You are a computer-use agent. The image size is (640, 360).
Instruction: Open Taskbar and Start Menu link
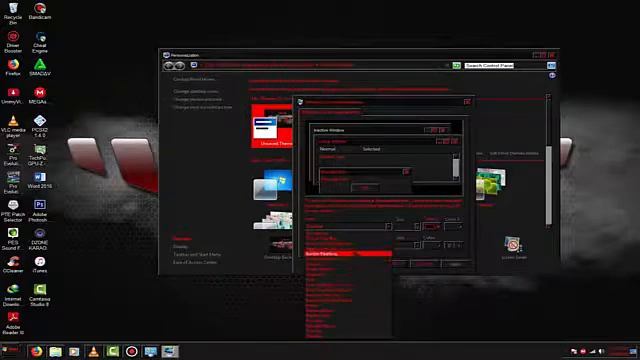point(197,254)
